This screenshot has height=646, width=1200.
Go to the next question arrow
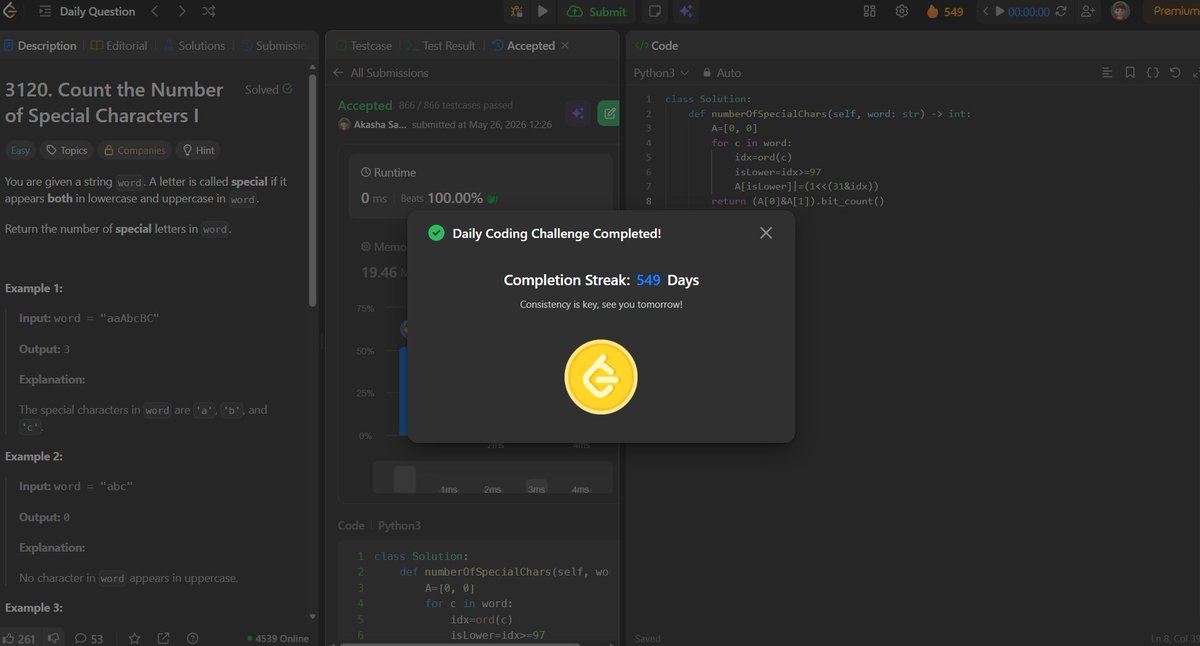(181, 11)
